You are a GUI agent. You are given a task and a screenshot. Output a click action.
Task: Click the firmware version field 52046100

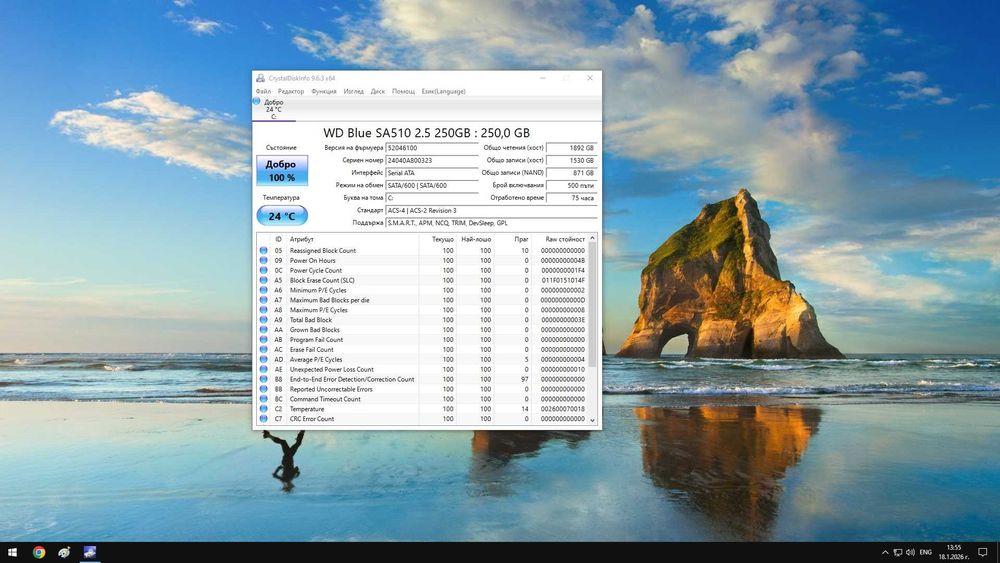[432, 147]
